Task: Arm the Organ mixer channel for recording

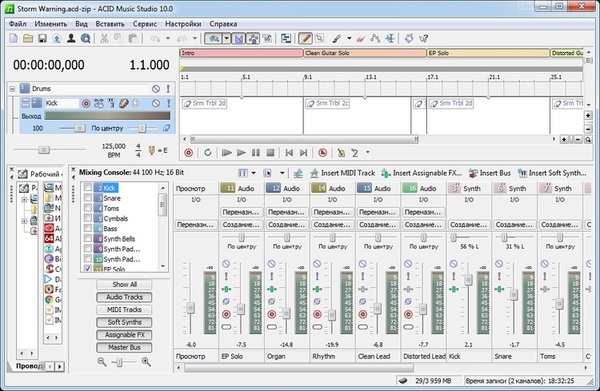Action: [272, 314]
